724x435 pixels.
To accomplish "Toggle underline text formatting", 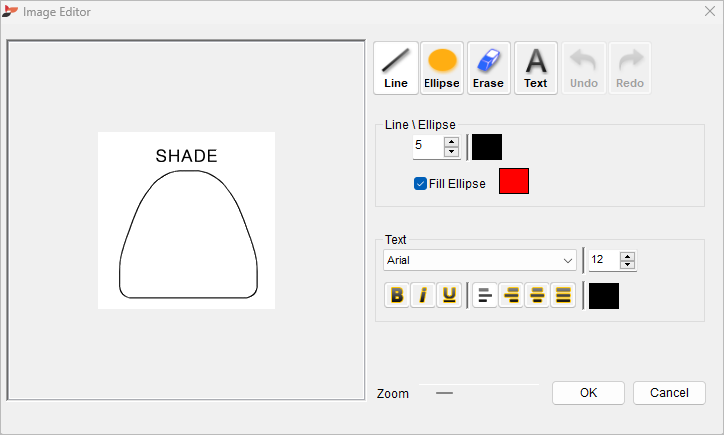I will coord(449,295).
